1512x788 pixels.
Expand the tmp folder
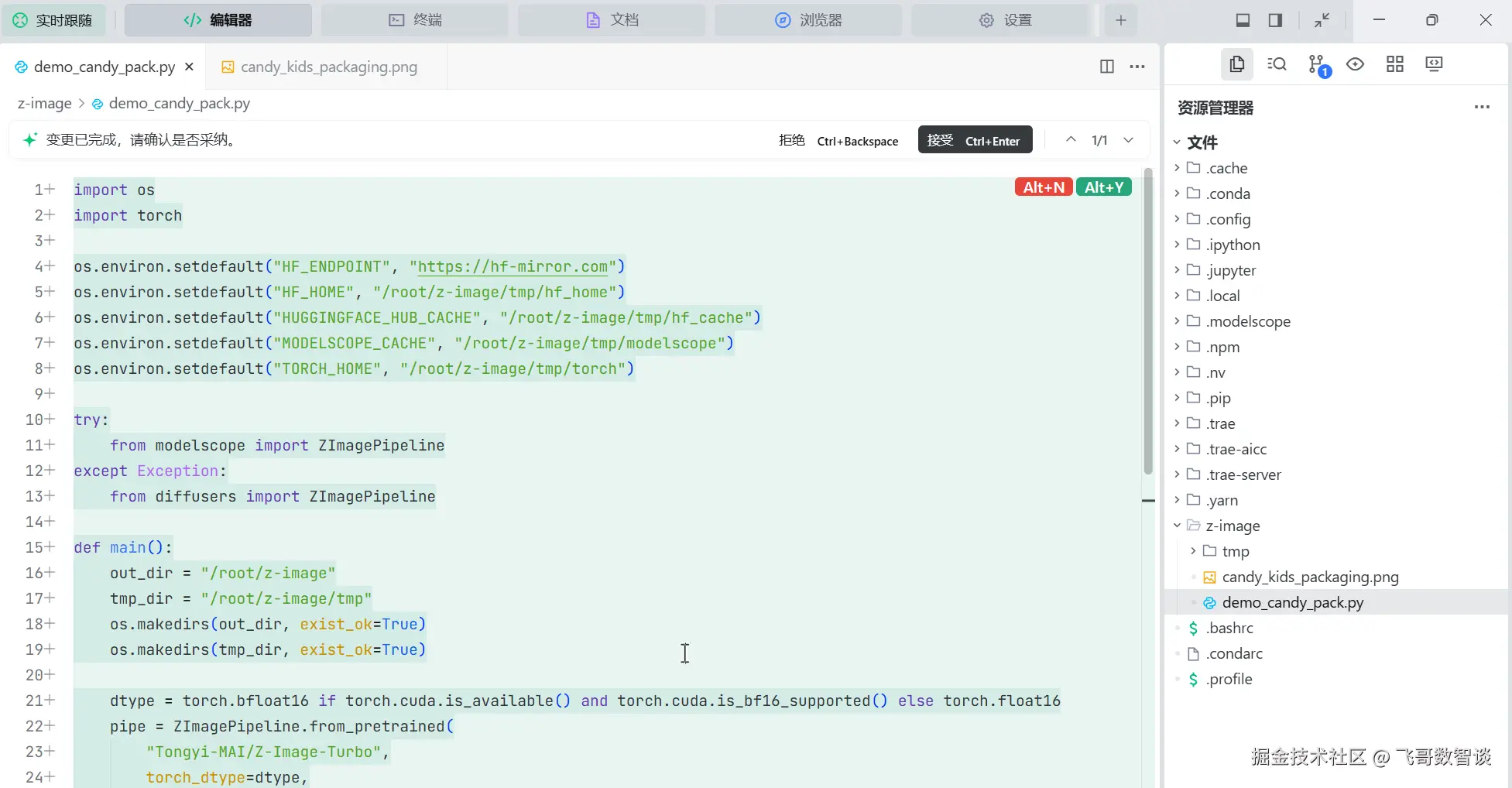pyautogui.click(x=1235, y=551)
